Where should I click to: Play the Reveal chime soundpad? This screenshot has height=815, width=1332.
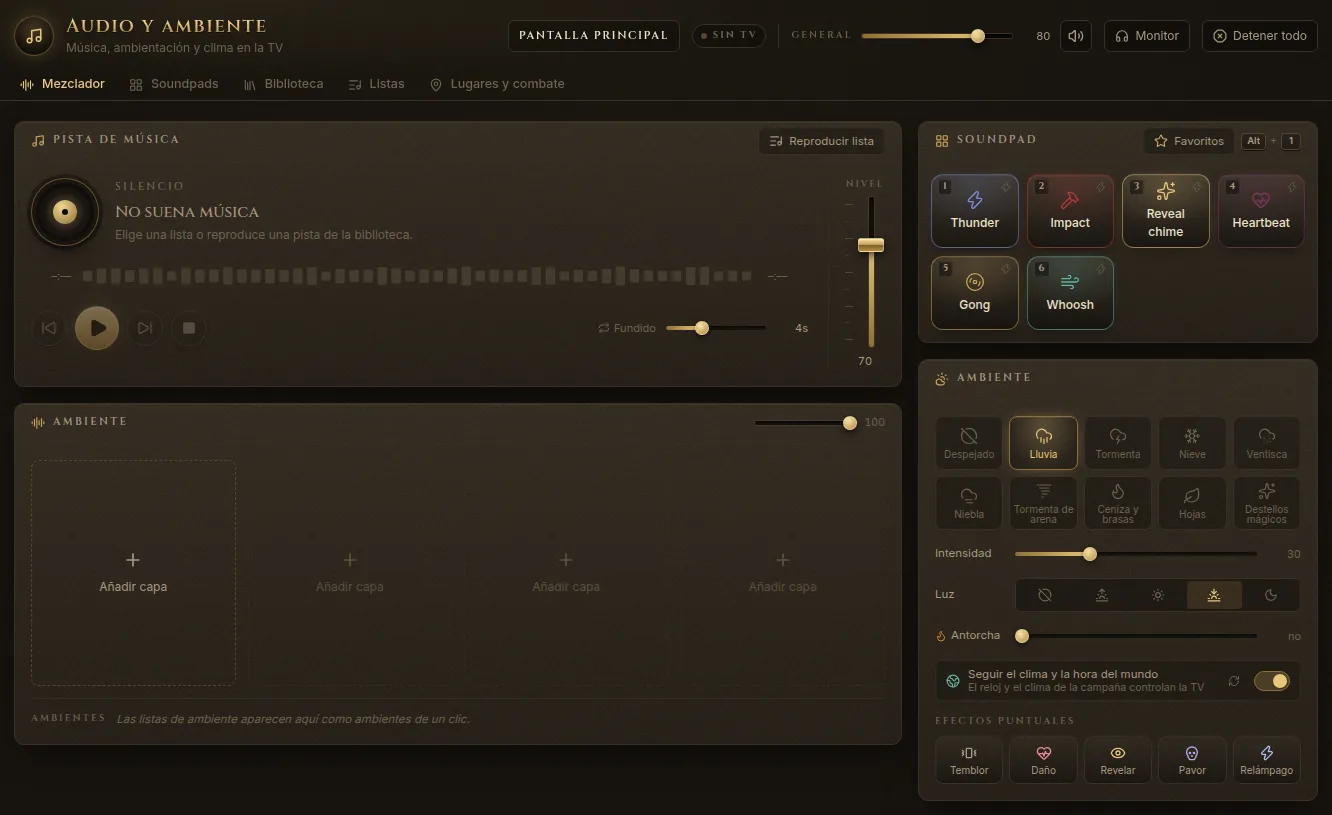pos(1166,211)
